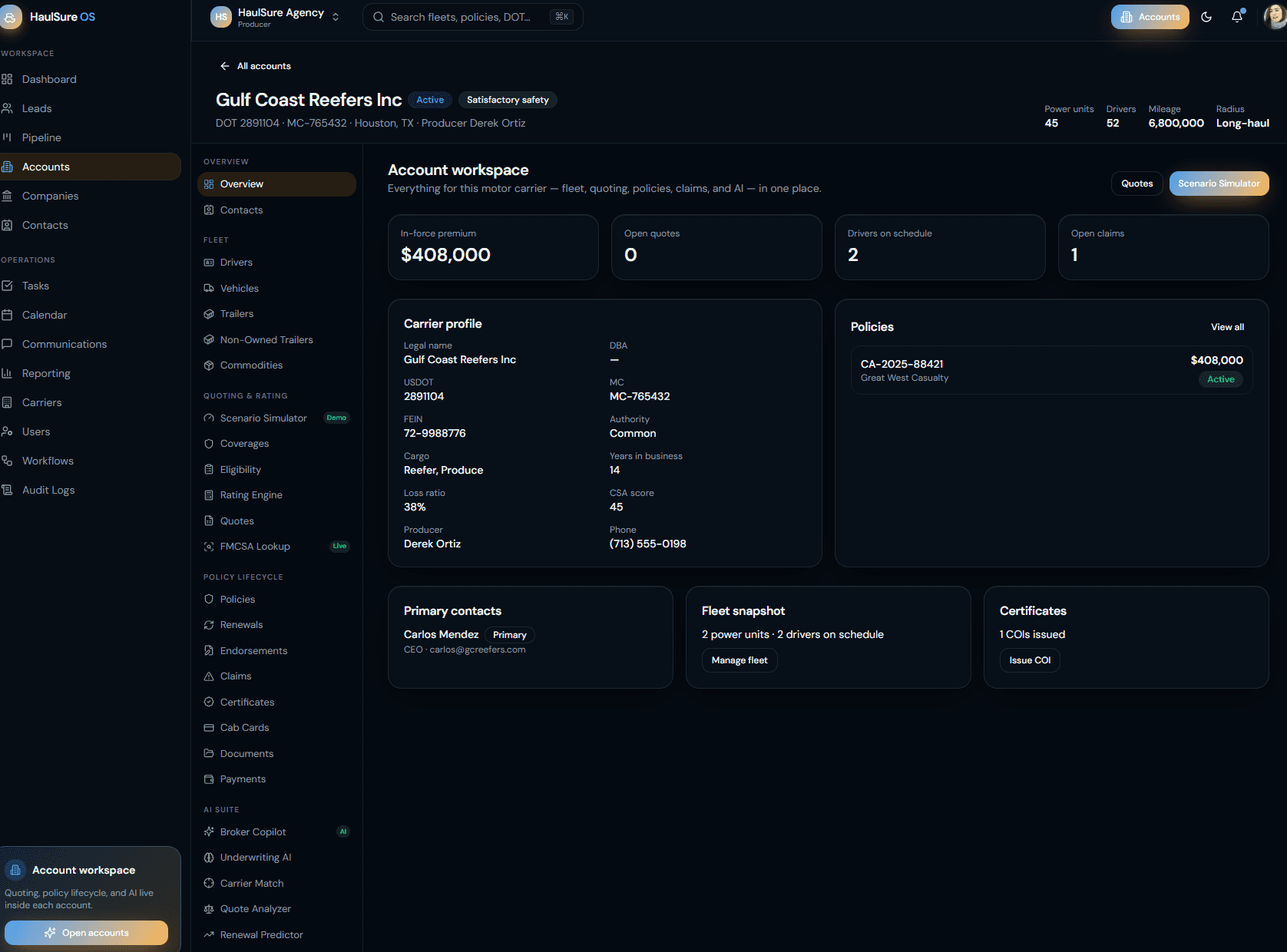Open Payments wallet icon
The width and height of the screenshot is (1287, 952).
(x=209, y=779)
